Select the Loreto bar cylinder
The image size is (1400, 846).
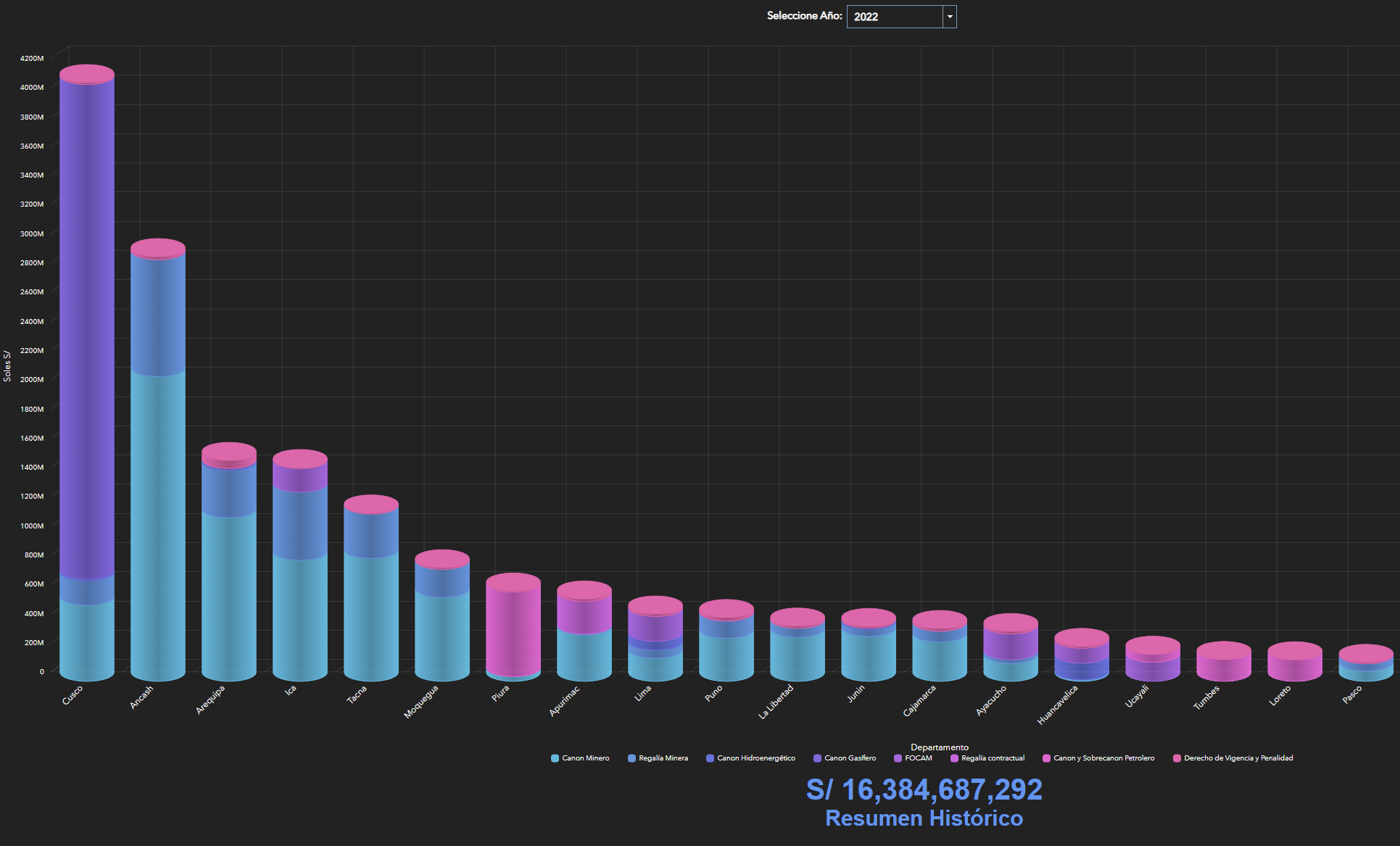click(x=1295, y=661)
